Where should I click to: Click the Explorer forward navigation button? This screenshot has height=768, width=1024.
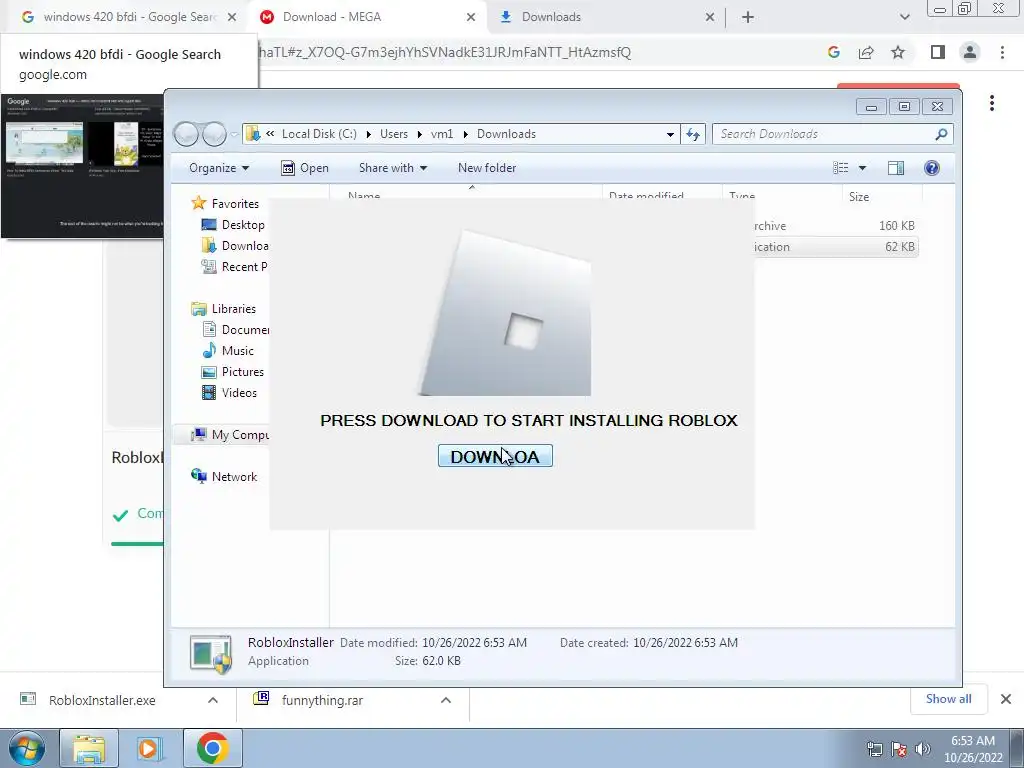[x=214, y=134]
